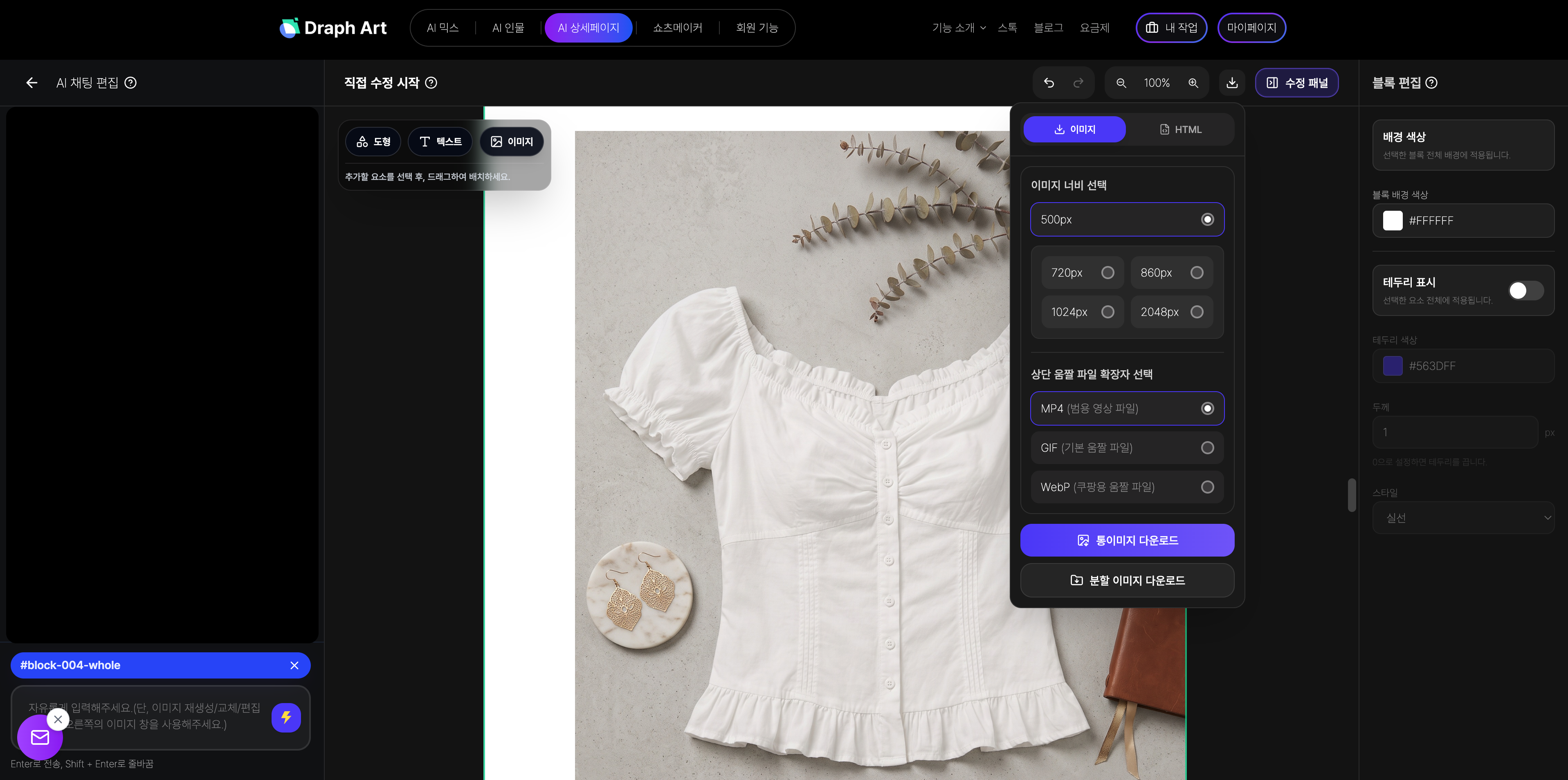Viewport: 1568px width, 780px height.
Task: Send the chat message with lightning button
Action: pos(286,717)
